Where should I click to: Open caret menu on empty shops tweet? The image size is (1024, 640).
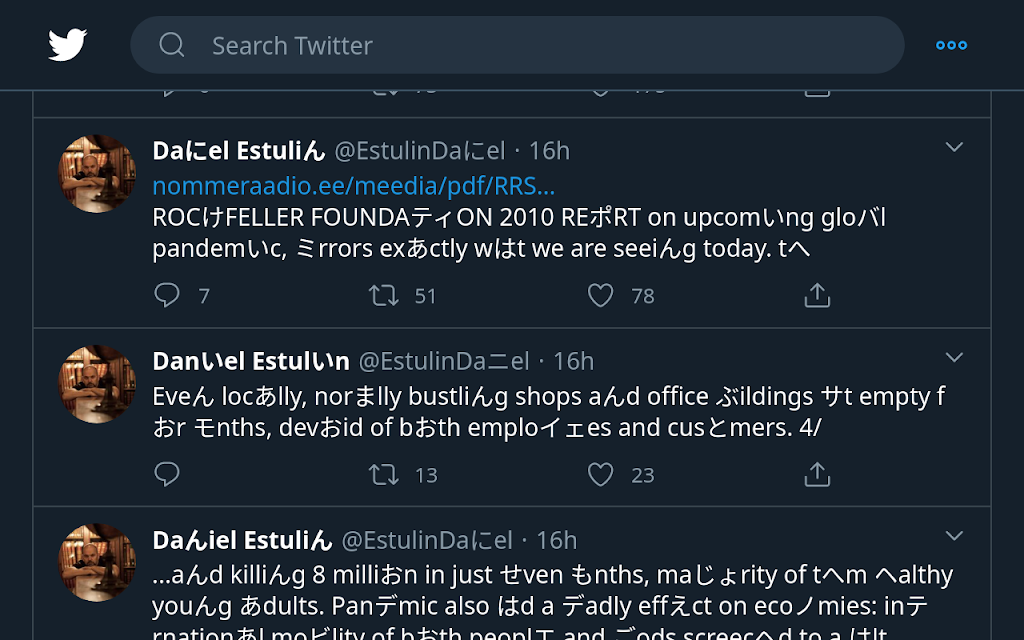click(954, 358)
